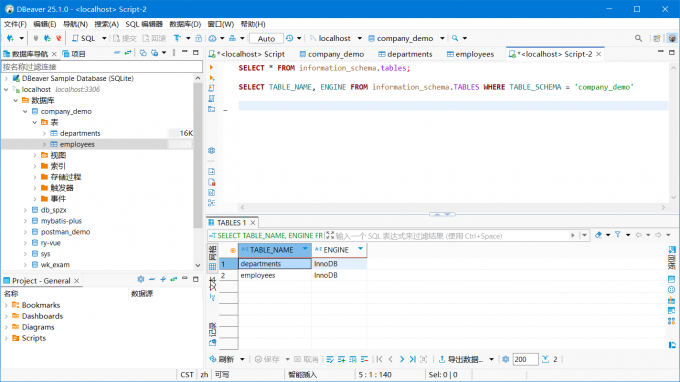This screenshot has width=680, height=382.
Task: Click the link with editor arrows icon
Action: (x=128, y=53)
